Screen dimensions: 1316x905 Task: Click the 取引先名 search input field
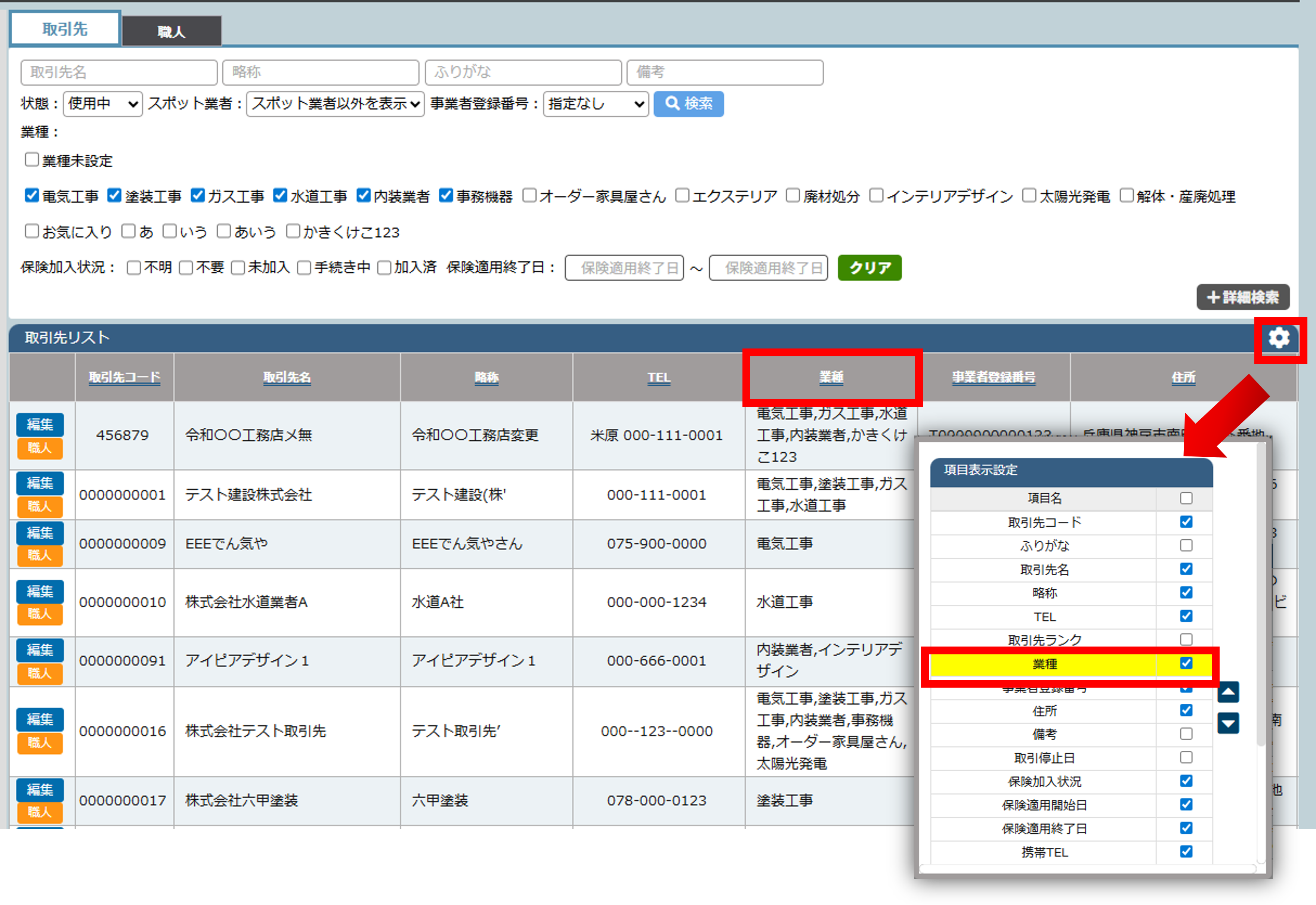click(x=119, y=72)
